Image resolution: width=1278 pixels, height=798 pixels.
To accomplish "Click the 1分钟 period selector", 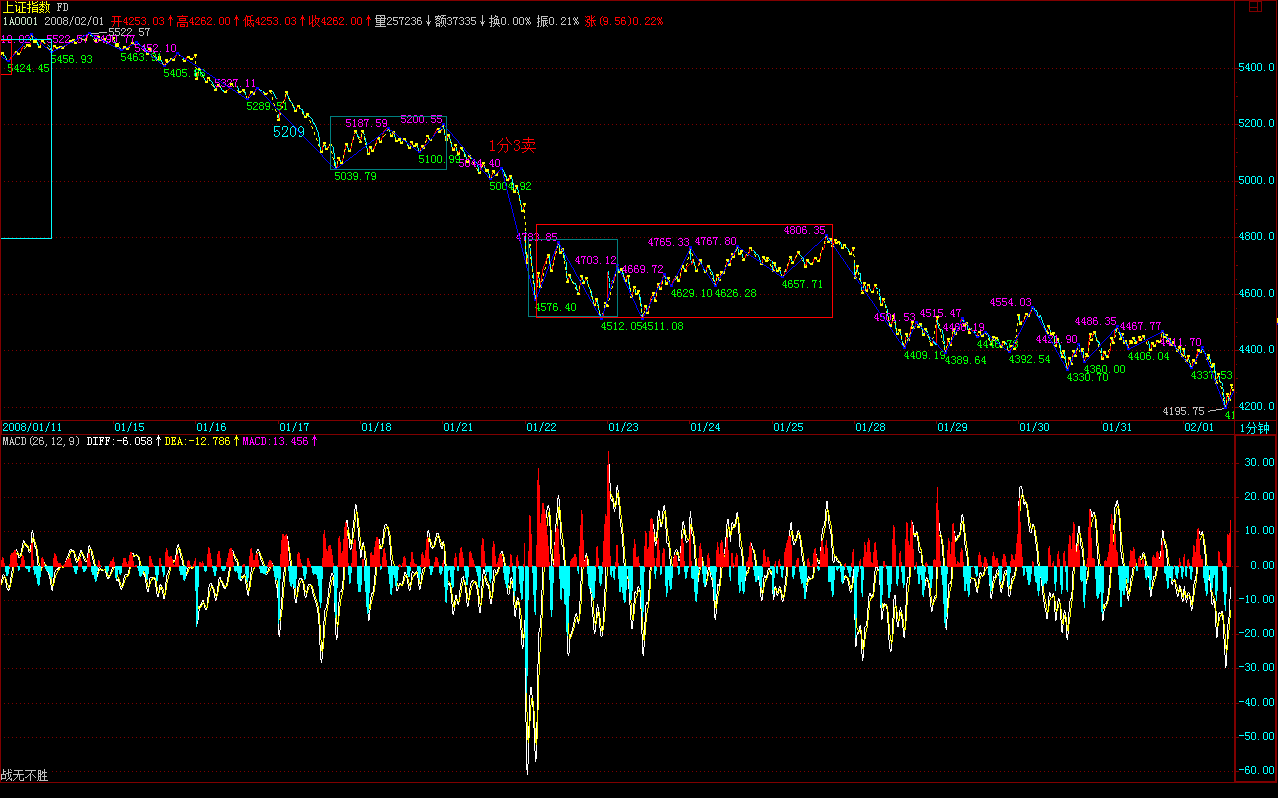I will coord(1254,428).
